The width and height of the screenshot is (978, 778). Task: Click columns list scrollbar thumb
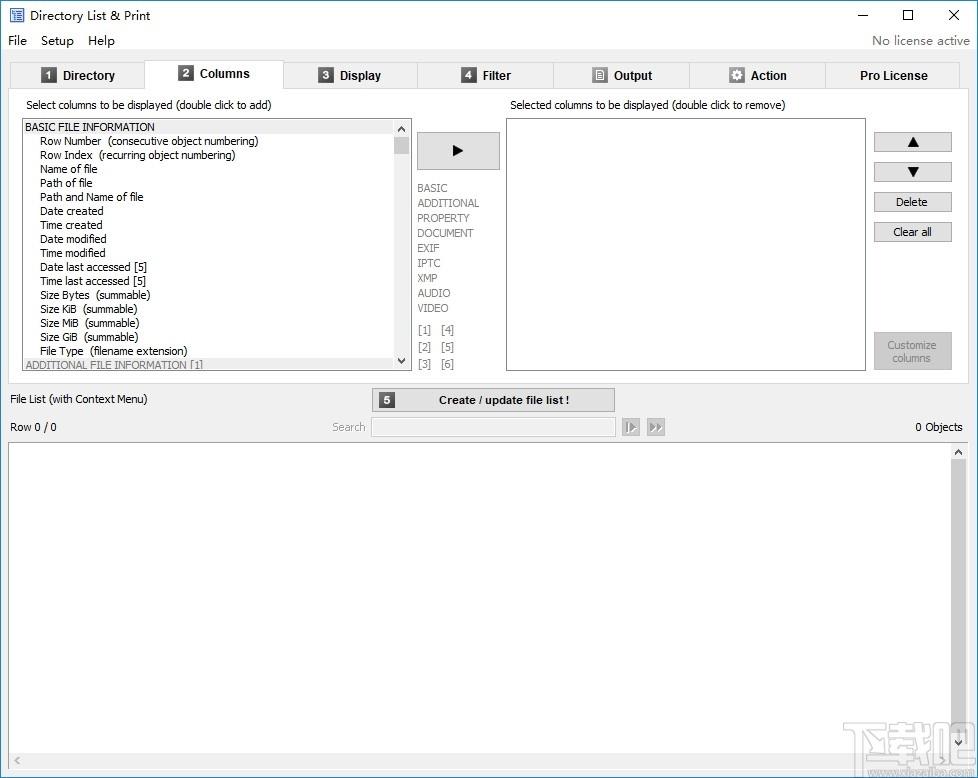[402, 145]
